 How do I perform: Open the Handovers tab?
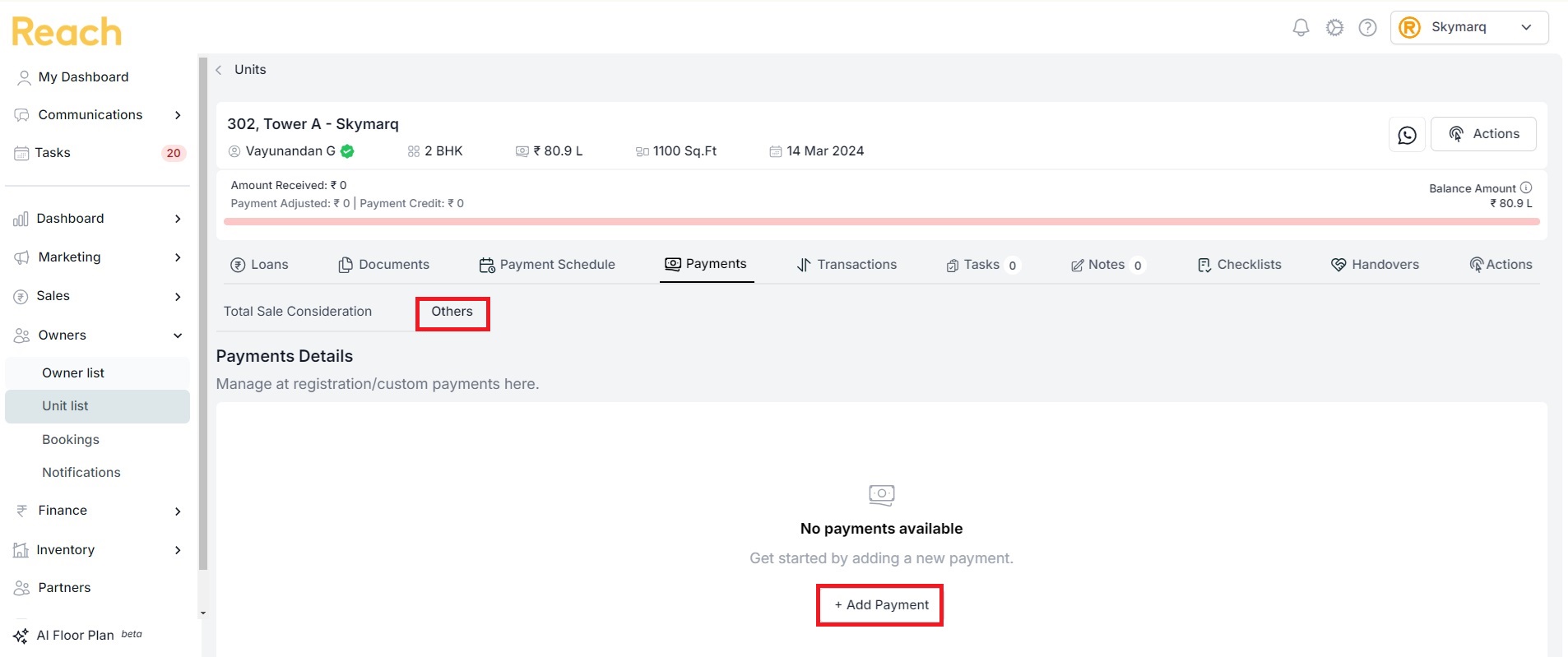(1375, 265)
